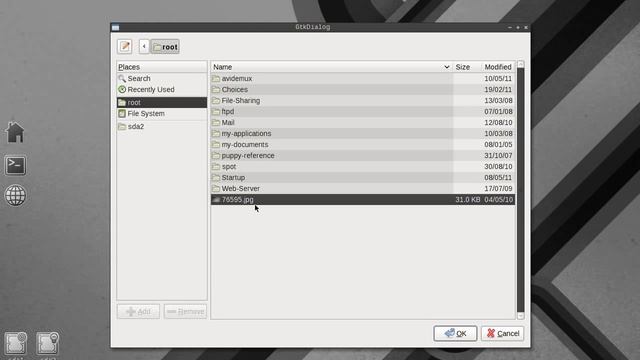Viewport: 640px width, 360px height.
Task: Click the Search magnifier icon
Action: pos(122,78)
